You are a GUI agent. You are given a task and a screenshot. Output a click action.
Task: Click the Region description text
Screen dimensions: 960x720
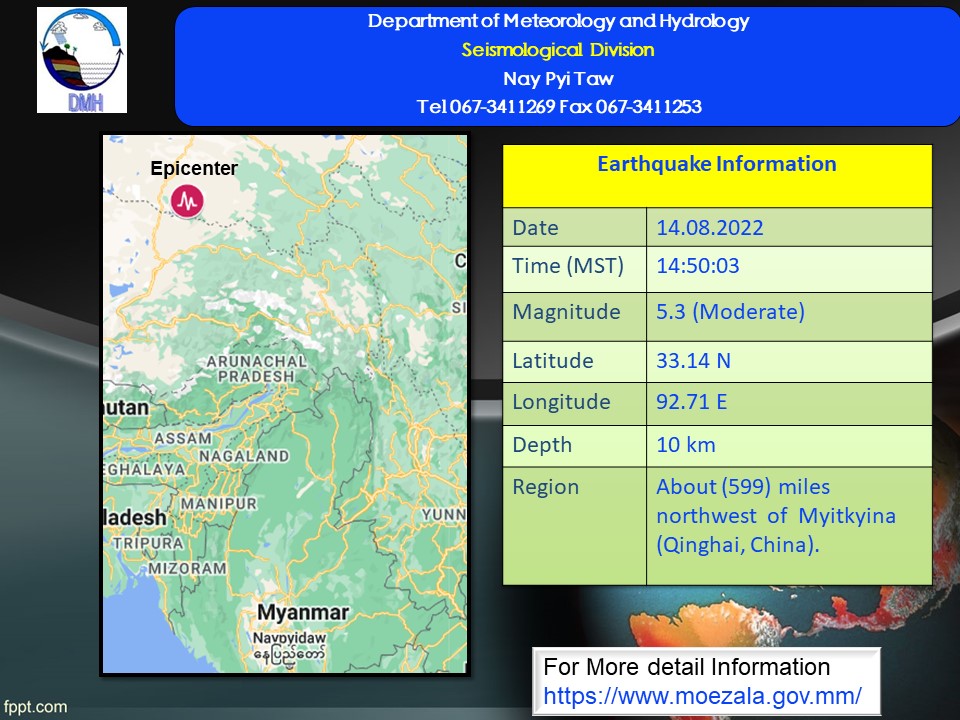(776, 516)
